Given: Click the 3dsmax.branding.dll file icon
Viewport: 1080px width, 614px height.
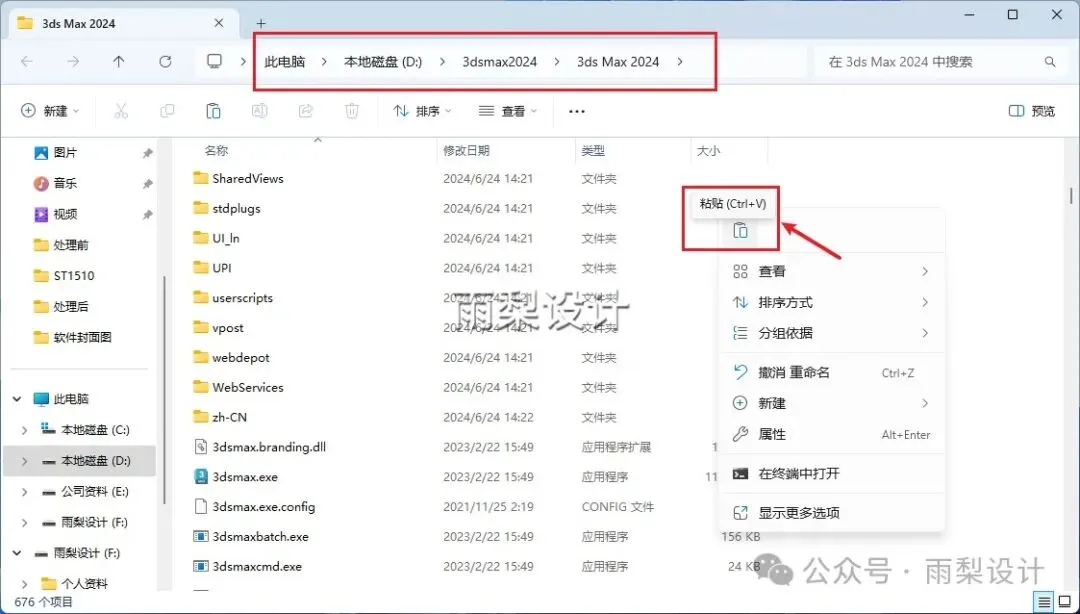Looking at the screenshot, I should point(200,447).
